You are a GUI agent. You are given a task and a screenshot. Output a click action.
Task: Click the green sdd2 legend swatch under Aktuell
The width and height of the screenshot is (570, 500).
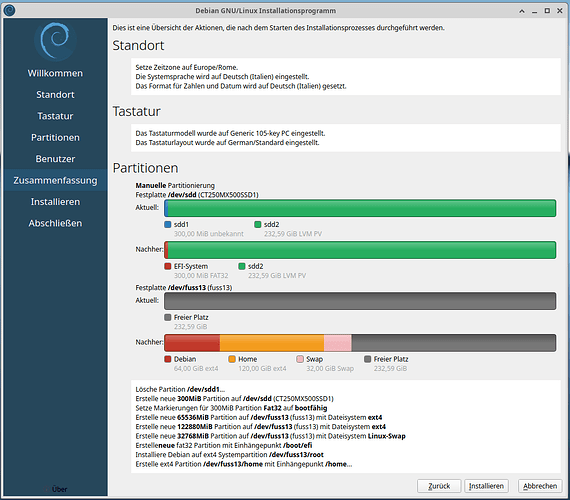[x=258, y=224]
